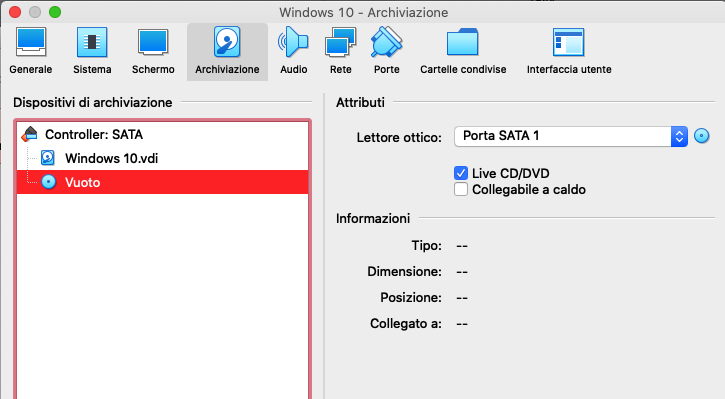Close the settings window

tap(15, 12)
